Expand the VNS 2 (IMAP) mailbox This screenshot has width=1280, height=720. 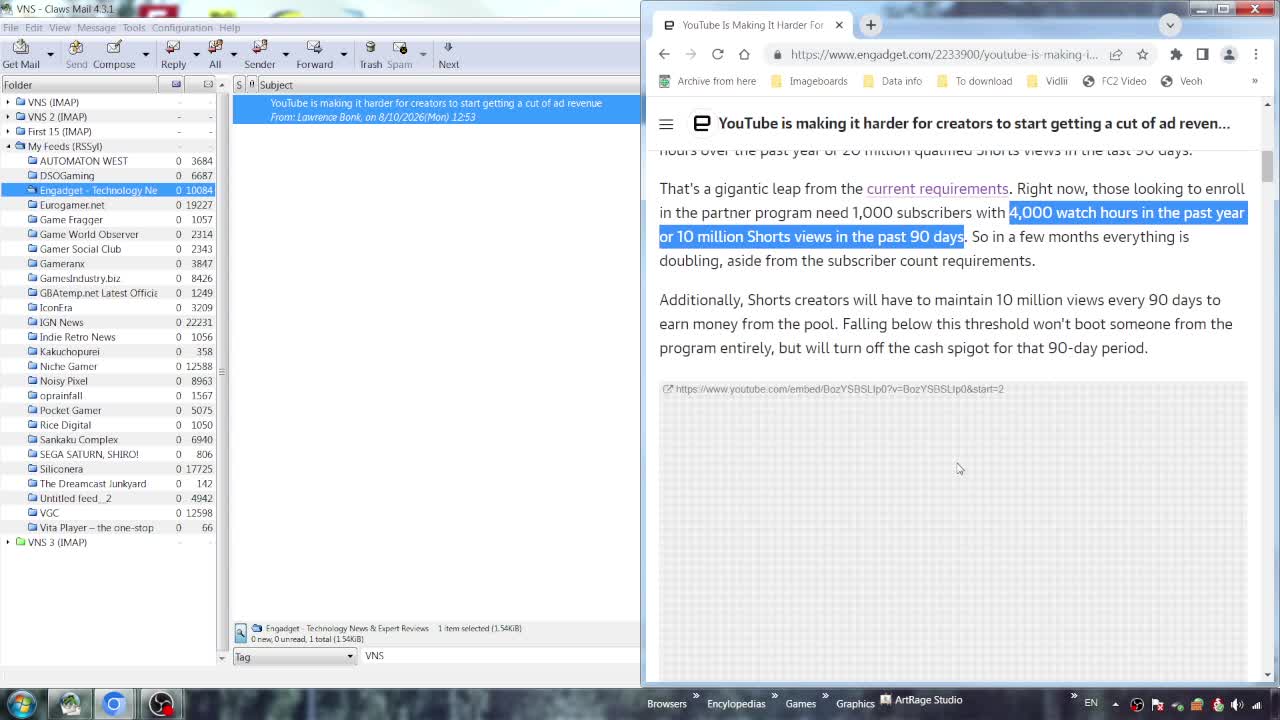point(8,117)
